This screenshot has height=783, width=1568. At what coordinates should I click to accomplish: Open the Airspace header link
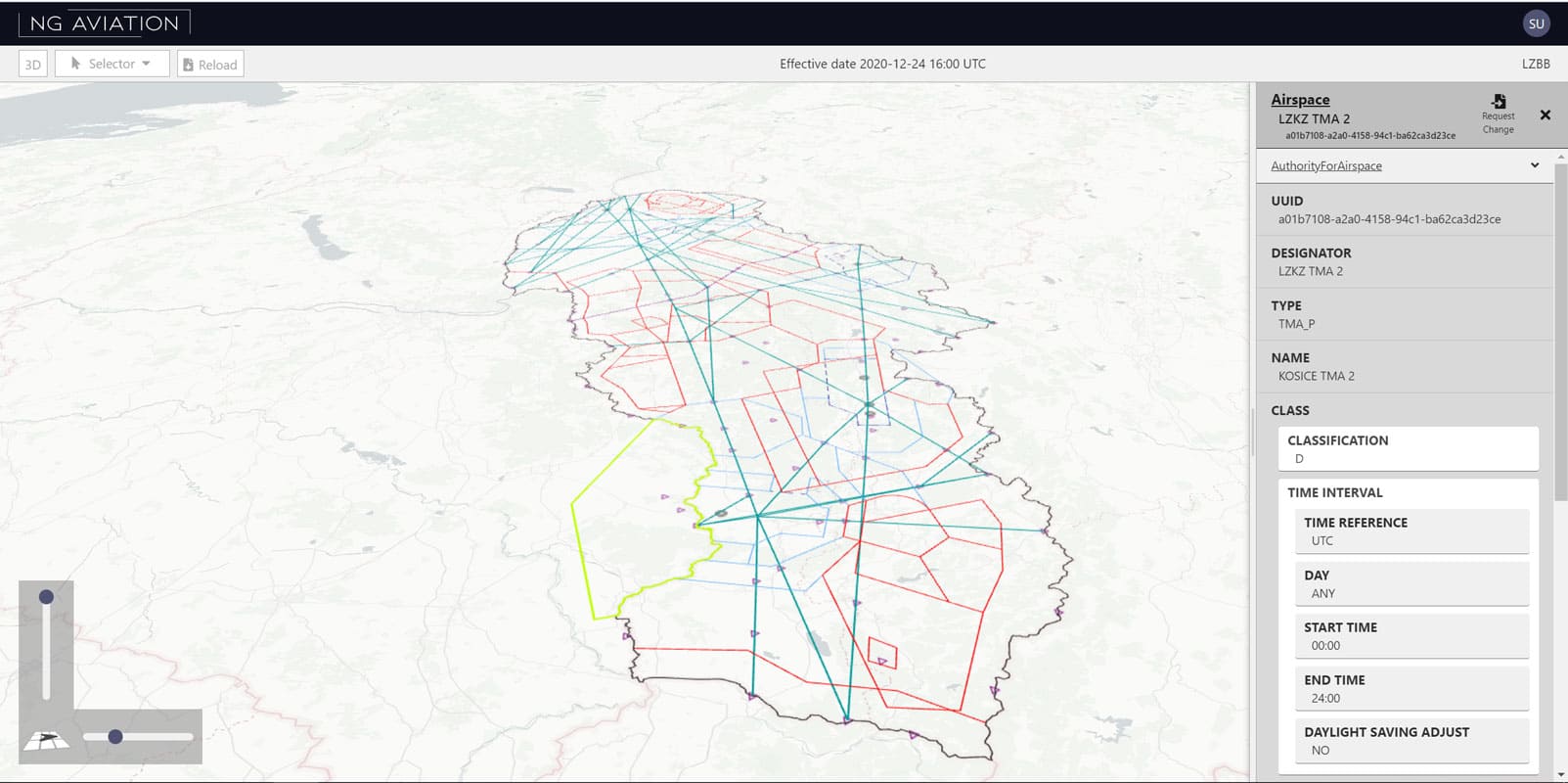pos(1300,100)
